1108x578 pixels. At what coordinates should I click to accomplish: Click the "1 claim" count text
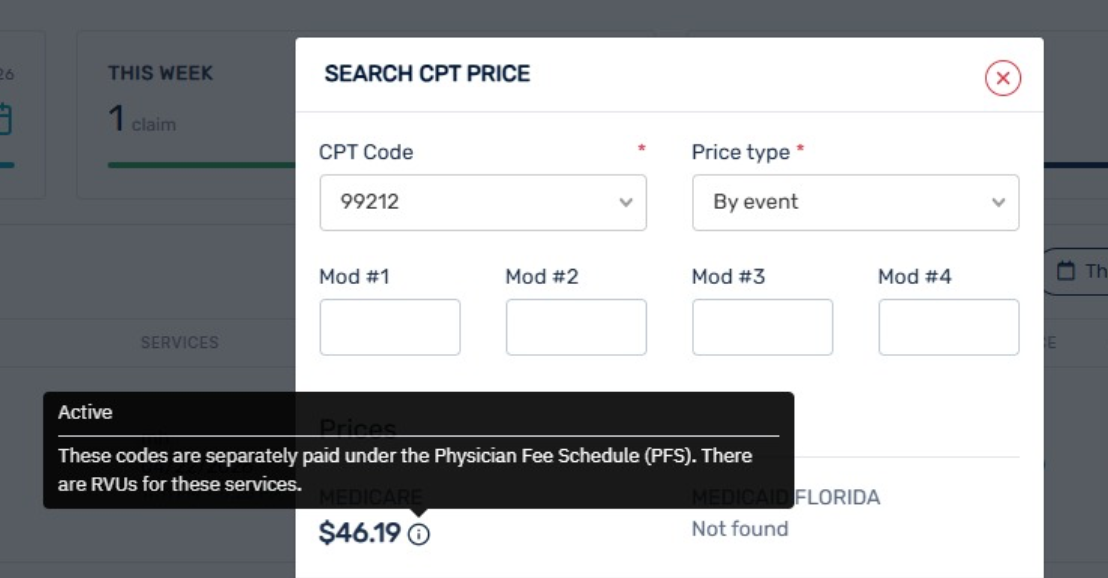[x=142, y=121]
